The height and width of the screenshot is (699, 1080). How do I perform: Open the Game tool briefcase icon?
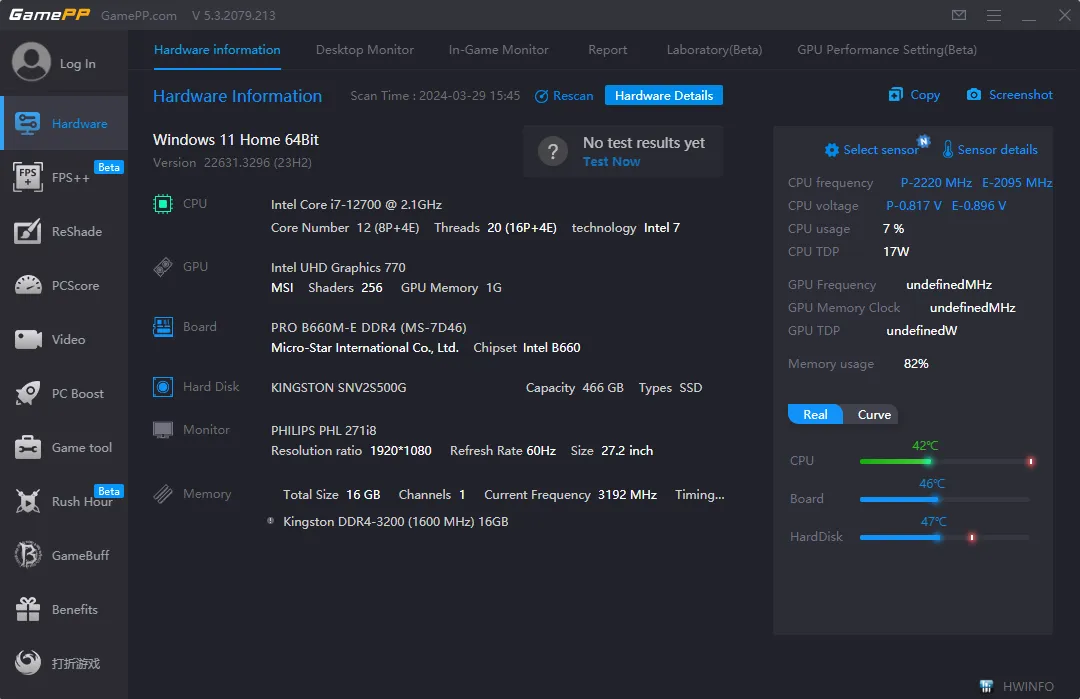point(28,447)
